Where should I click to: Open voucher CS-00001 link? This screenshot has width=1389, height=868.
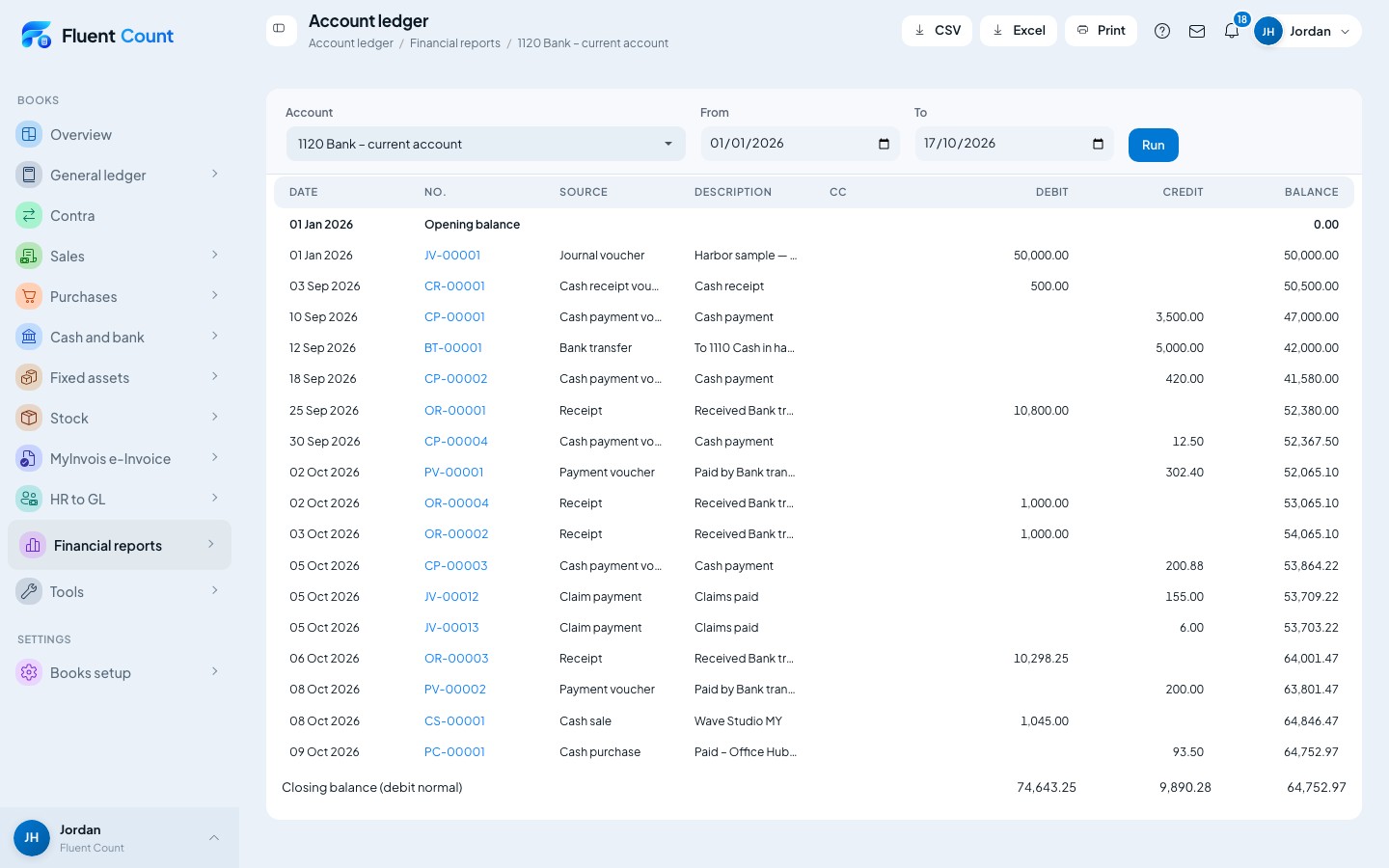tap(454, 721)
